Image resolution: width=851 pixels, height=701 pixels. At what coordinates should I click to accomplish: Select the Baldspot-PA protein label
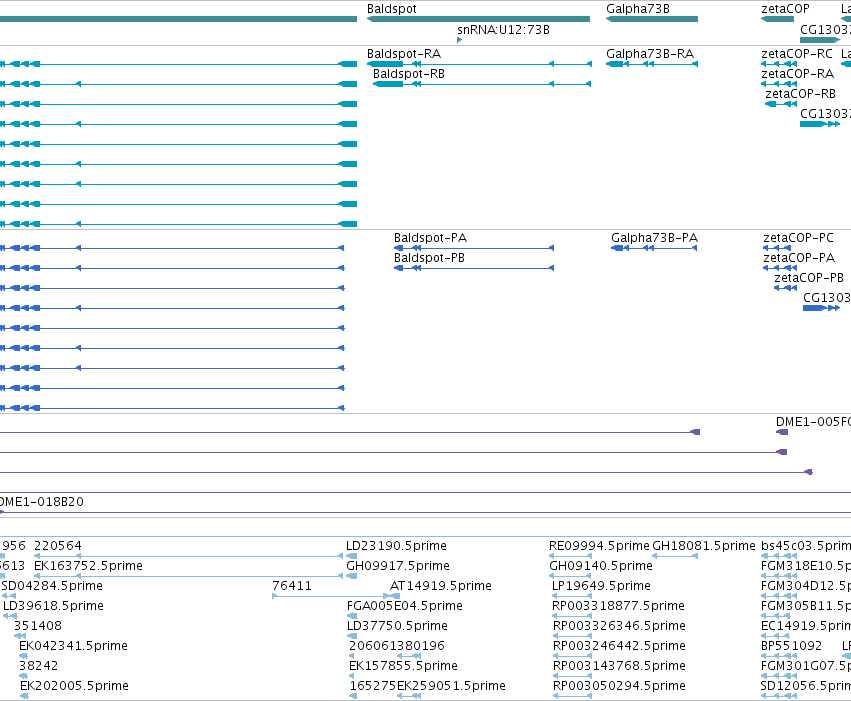[x=430, y=238]
